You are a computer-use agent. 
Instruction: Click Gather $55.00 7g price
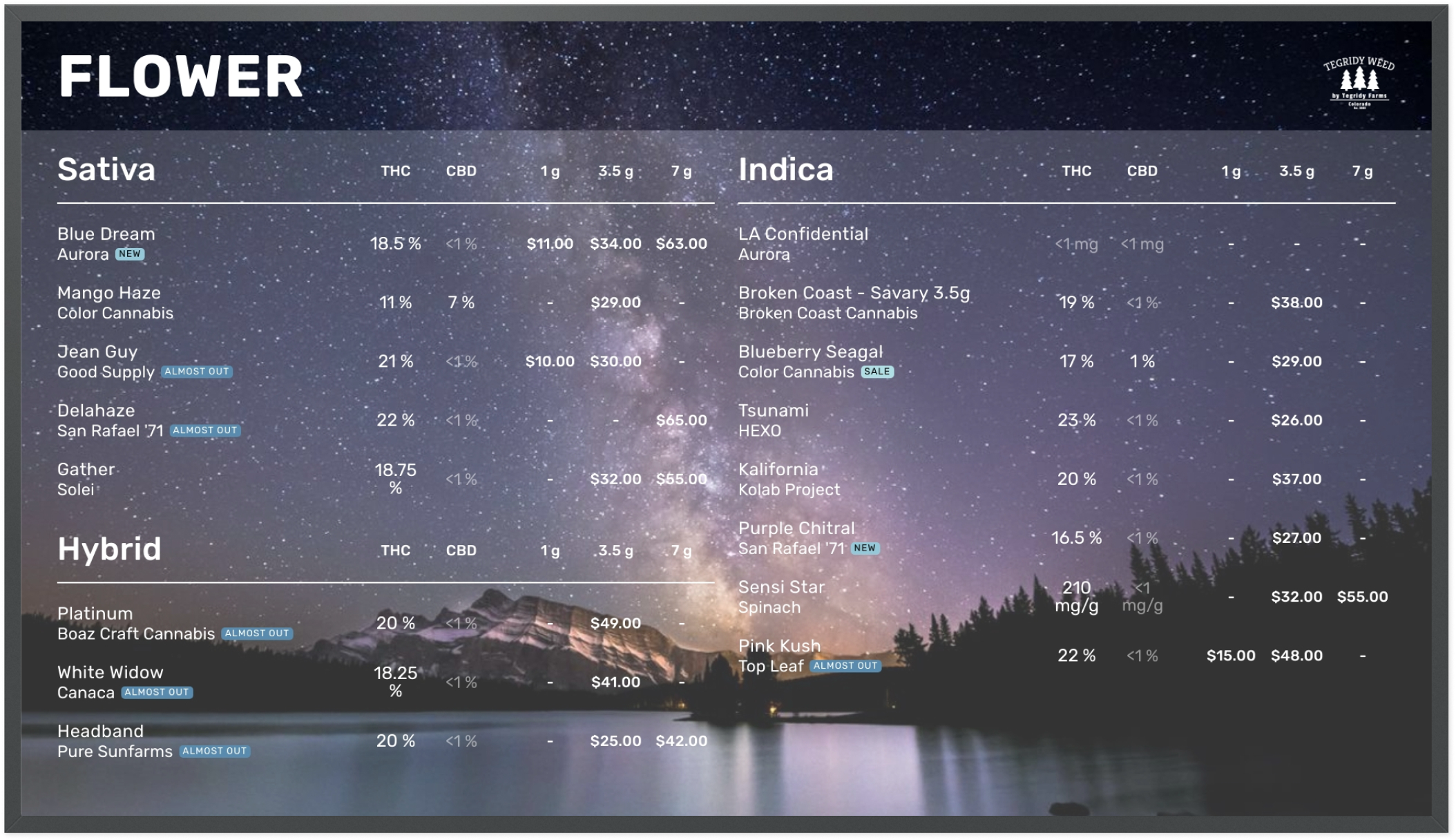pyautogui.click(x=681, y=479)
